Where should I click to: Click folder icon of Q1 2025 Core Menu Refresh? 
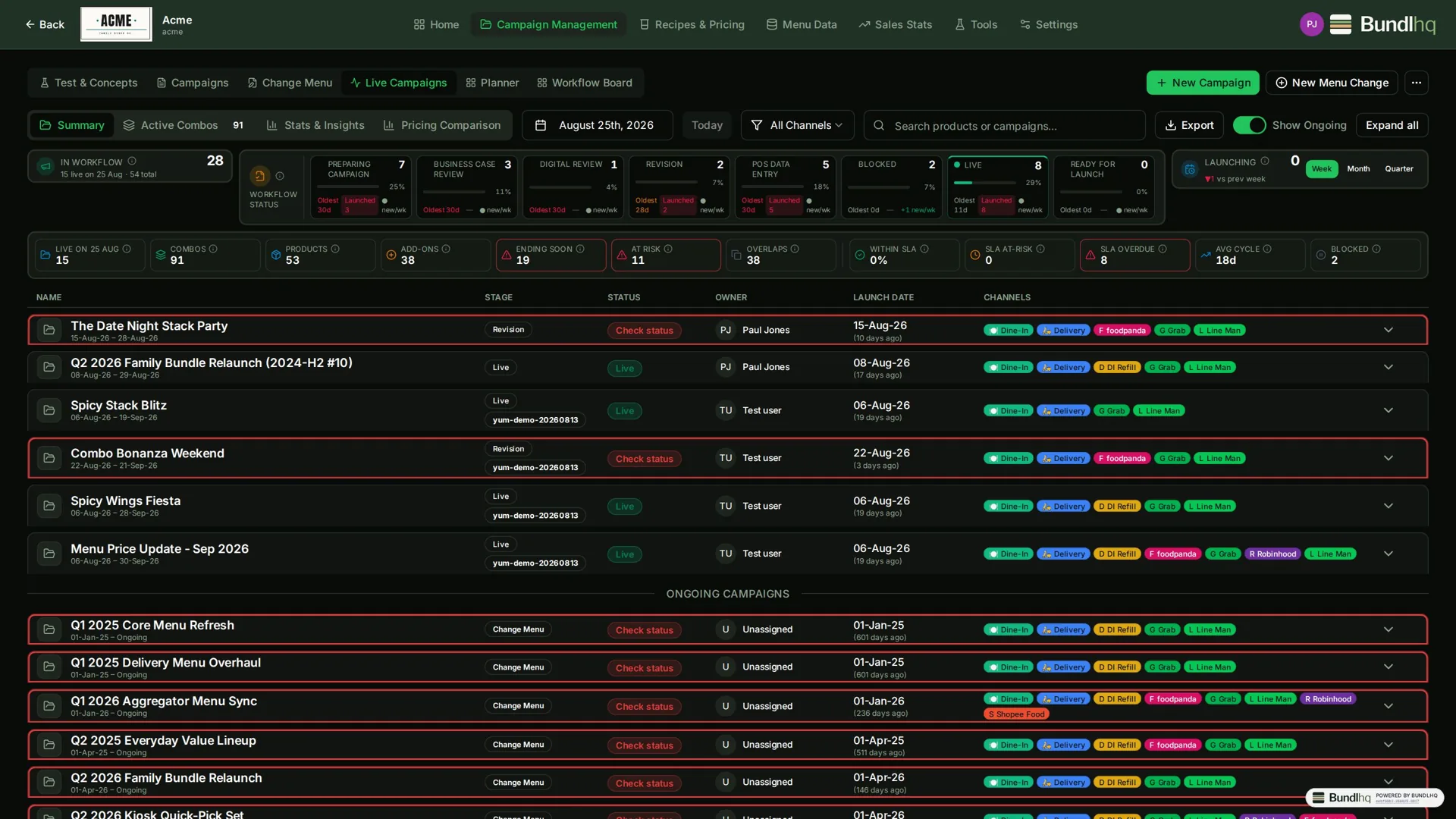(49, 629)
